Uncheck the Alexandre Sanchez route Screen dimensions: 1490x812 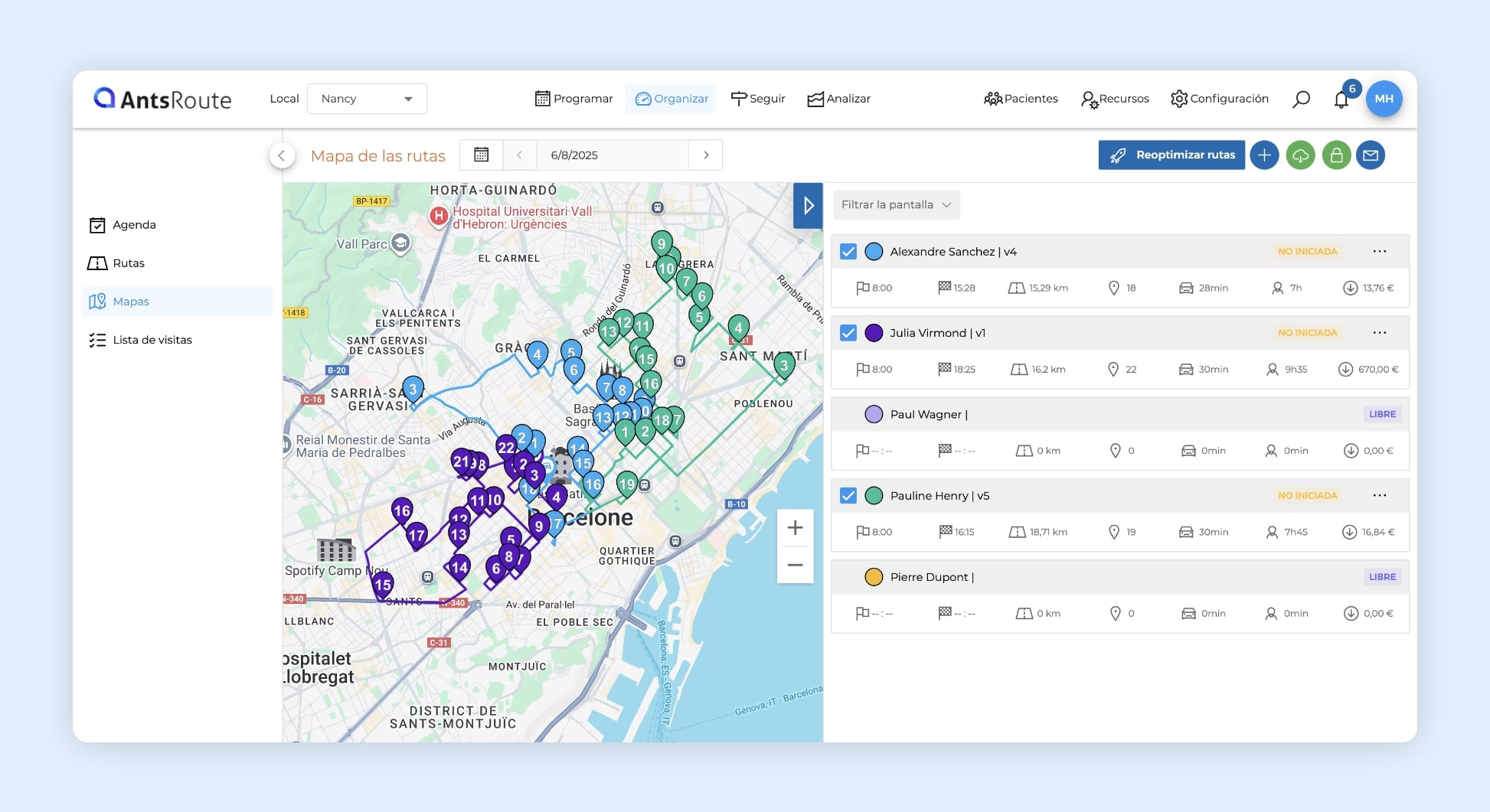coord(848,251)
